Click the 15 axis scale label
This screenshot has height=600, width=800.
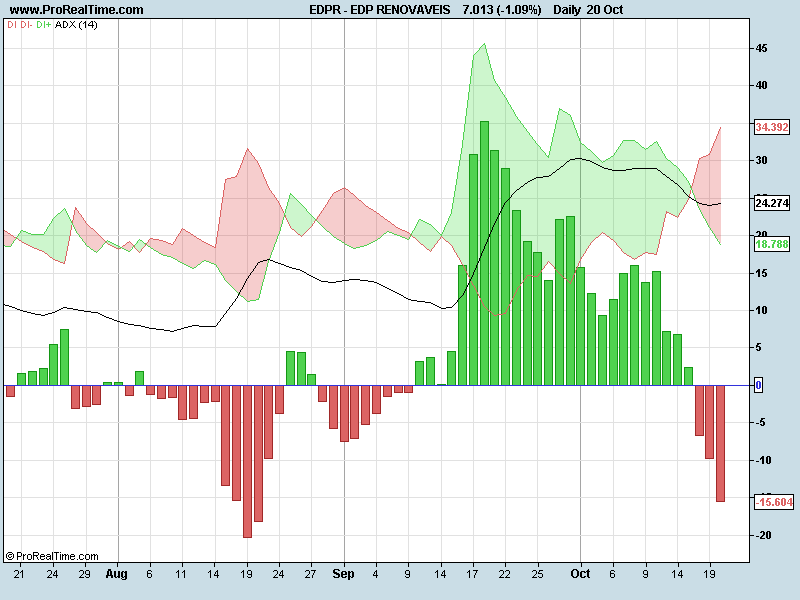[761, 273]
